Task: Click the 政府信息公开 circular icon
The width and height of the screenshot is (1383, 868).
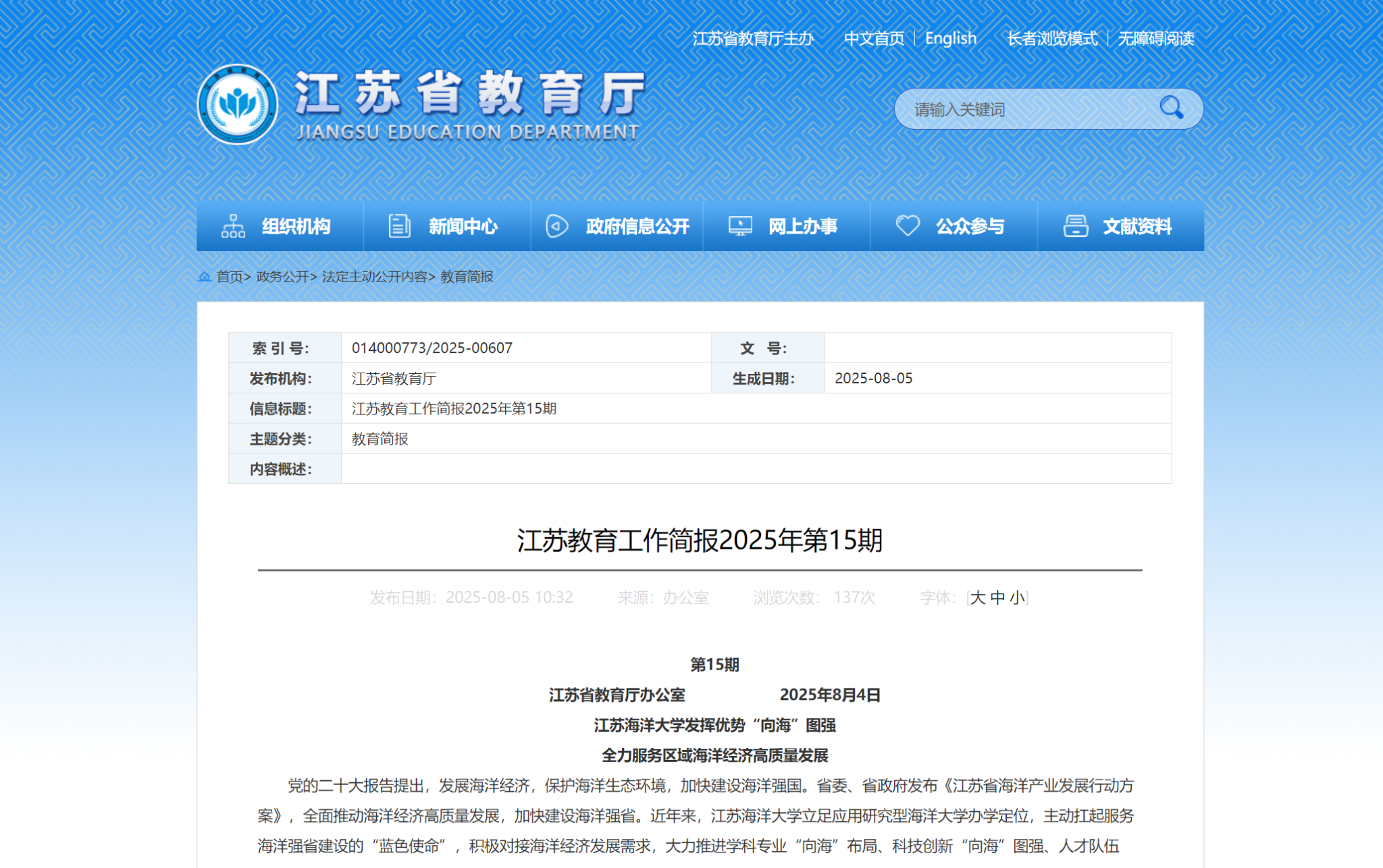Action: point(556,226)
